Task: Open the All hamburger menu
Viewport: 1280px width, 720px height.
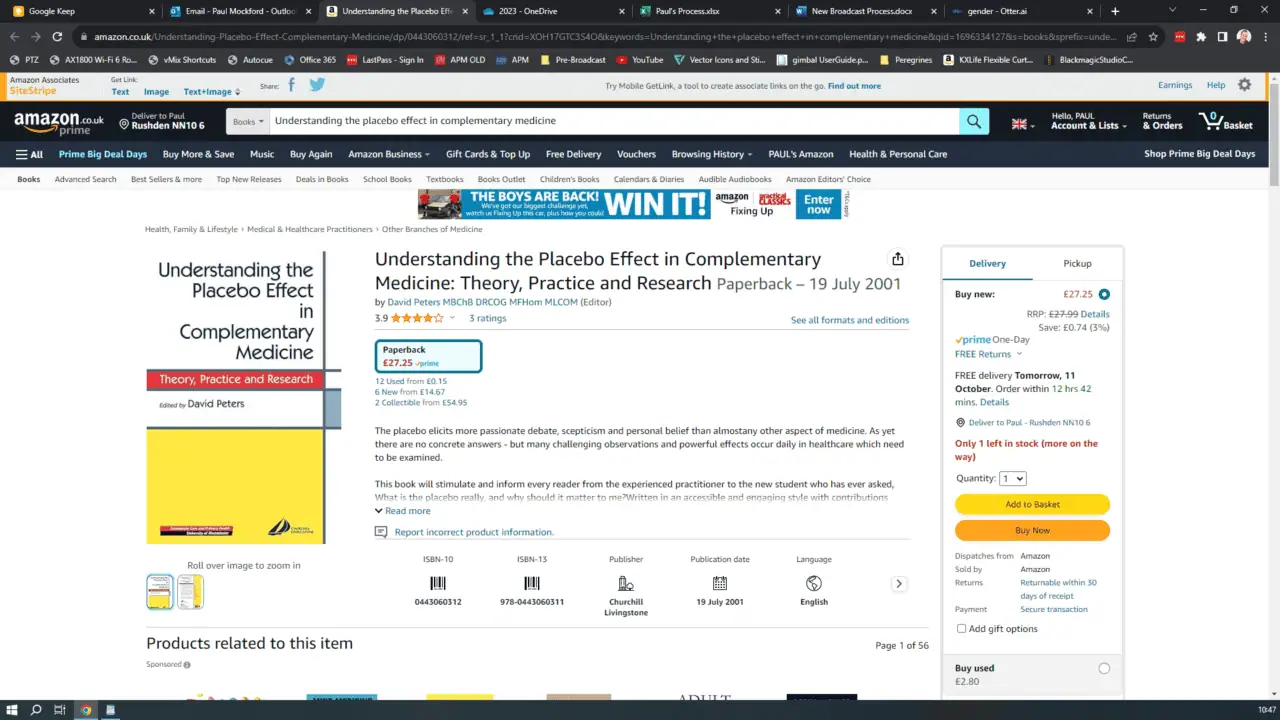Action: (29, 154)
